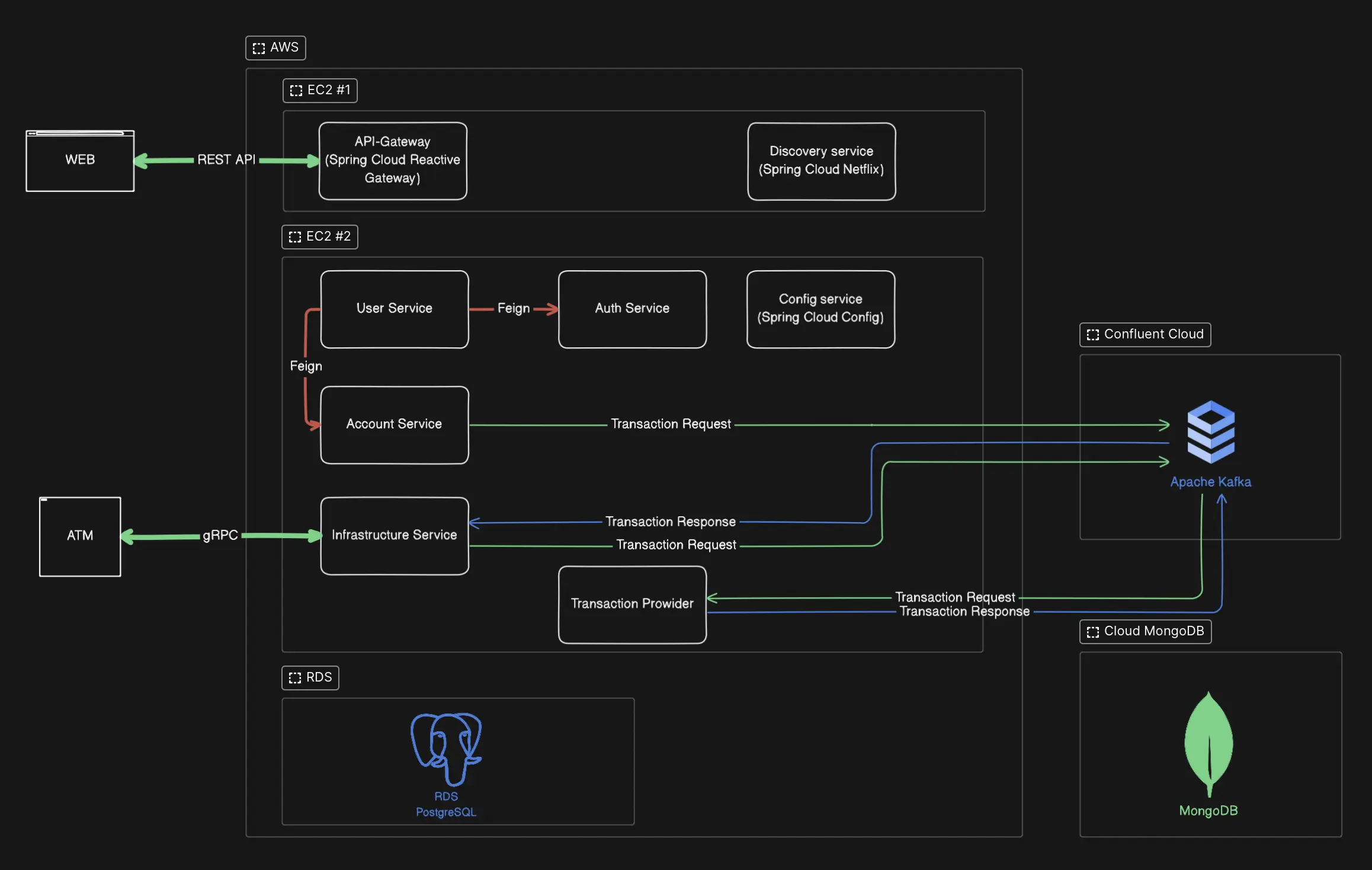
Task: Select the RDS frame label
Action: [x=310, y=677]
